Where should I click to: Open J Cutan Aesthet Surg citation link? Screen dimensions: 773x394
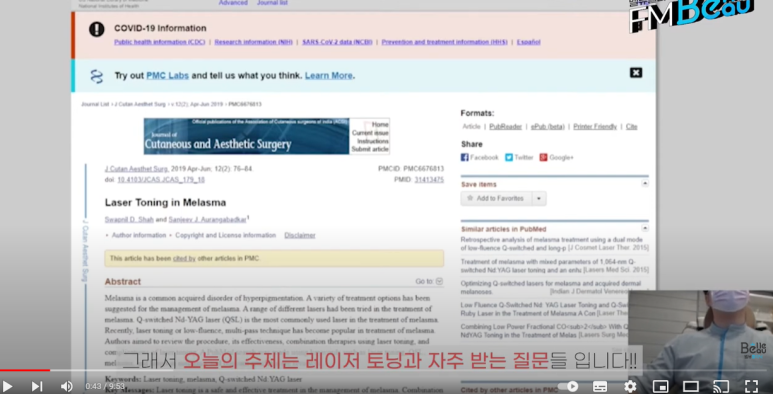pos(137,169)
